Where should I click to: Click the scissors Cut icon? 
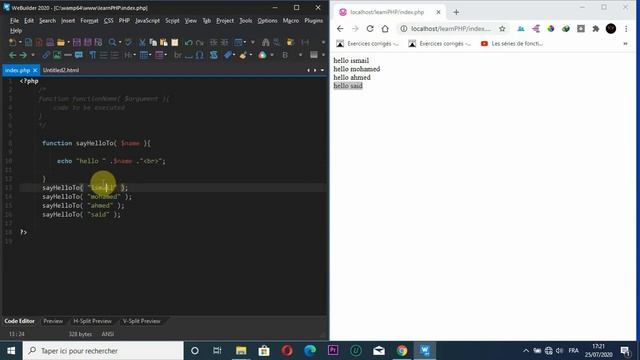point(142,42)
